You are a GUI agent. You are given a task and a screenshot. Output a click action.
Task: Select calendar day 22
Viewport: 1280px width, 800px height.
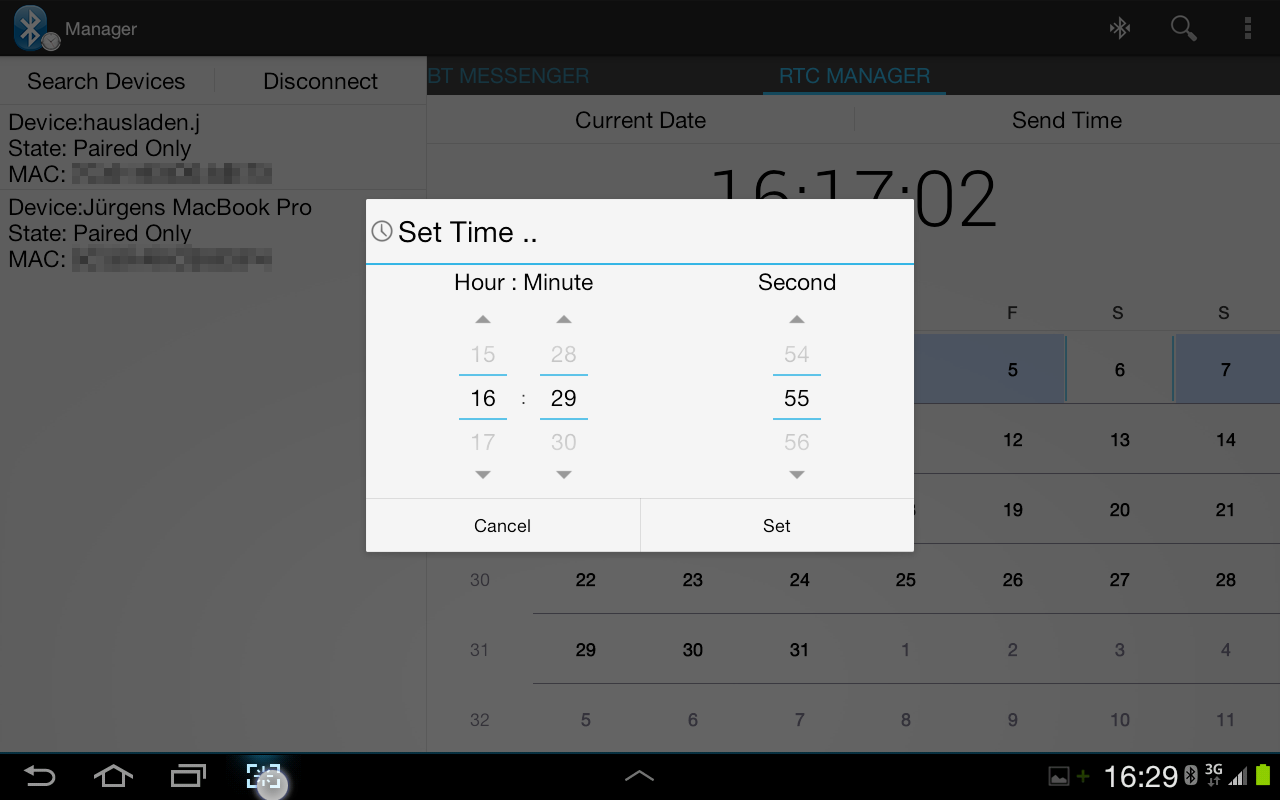tap(586, 580)
